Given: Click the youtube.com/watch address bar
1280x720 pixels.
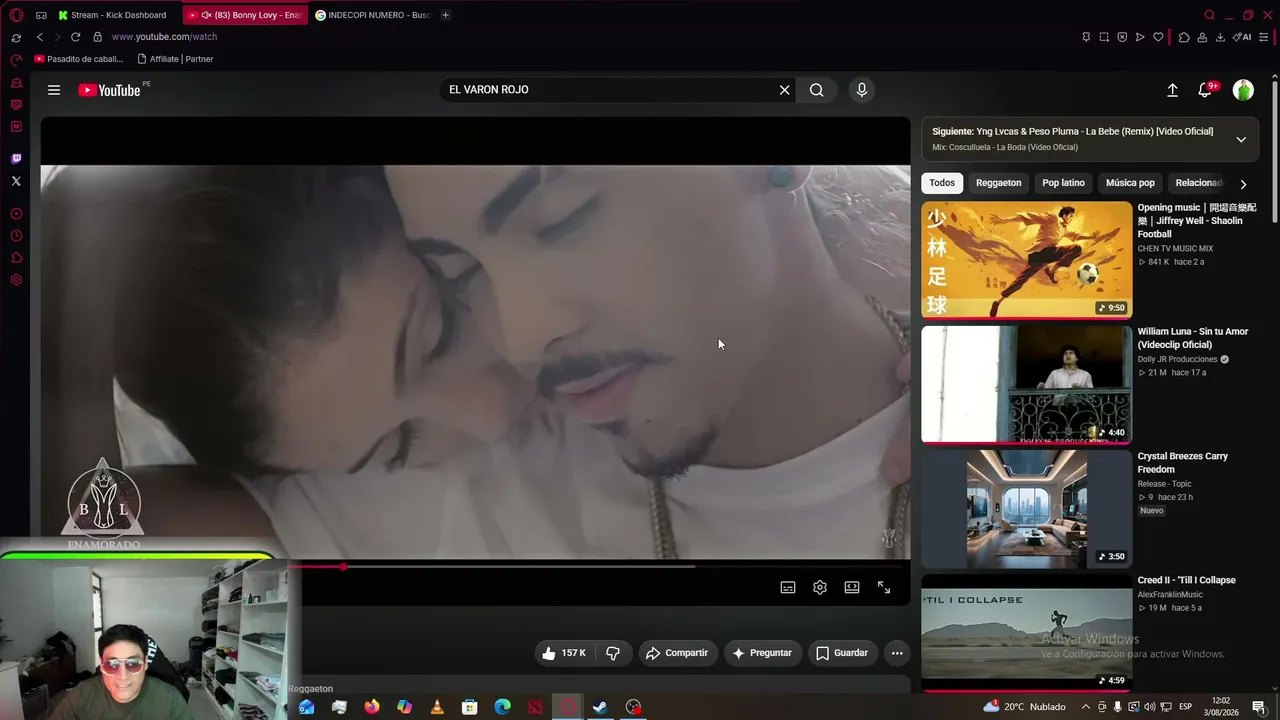Looking at the screenshot, I should 164,37.
